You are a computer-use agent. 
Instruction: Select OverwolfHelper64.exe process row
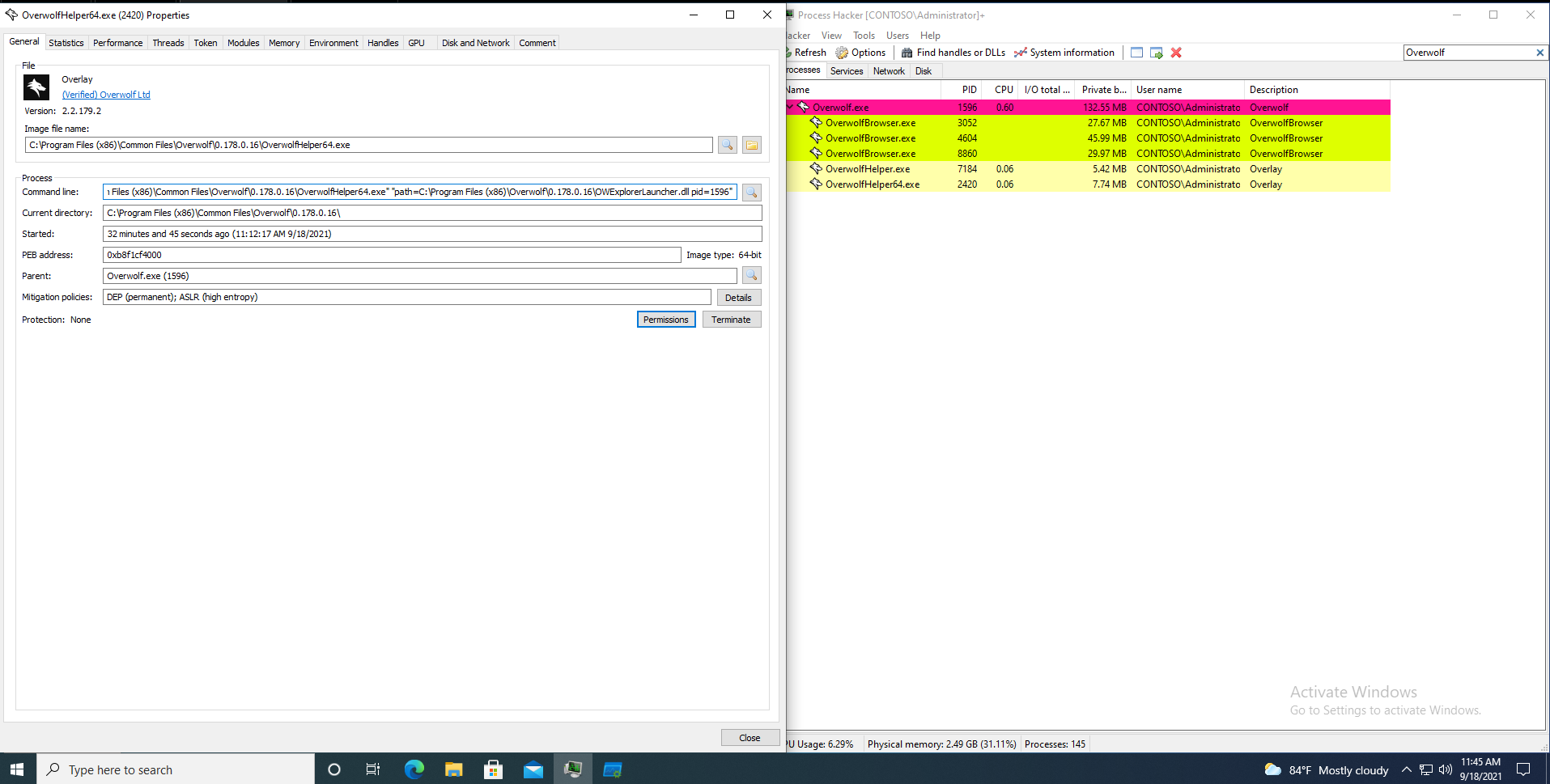pos(1088,184)
